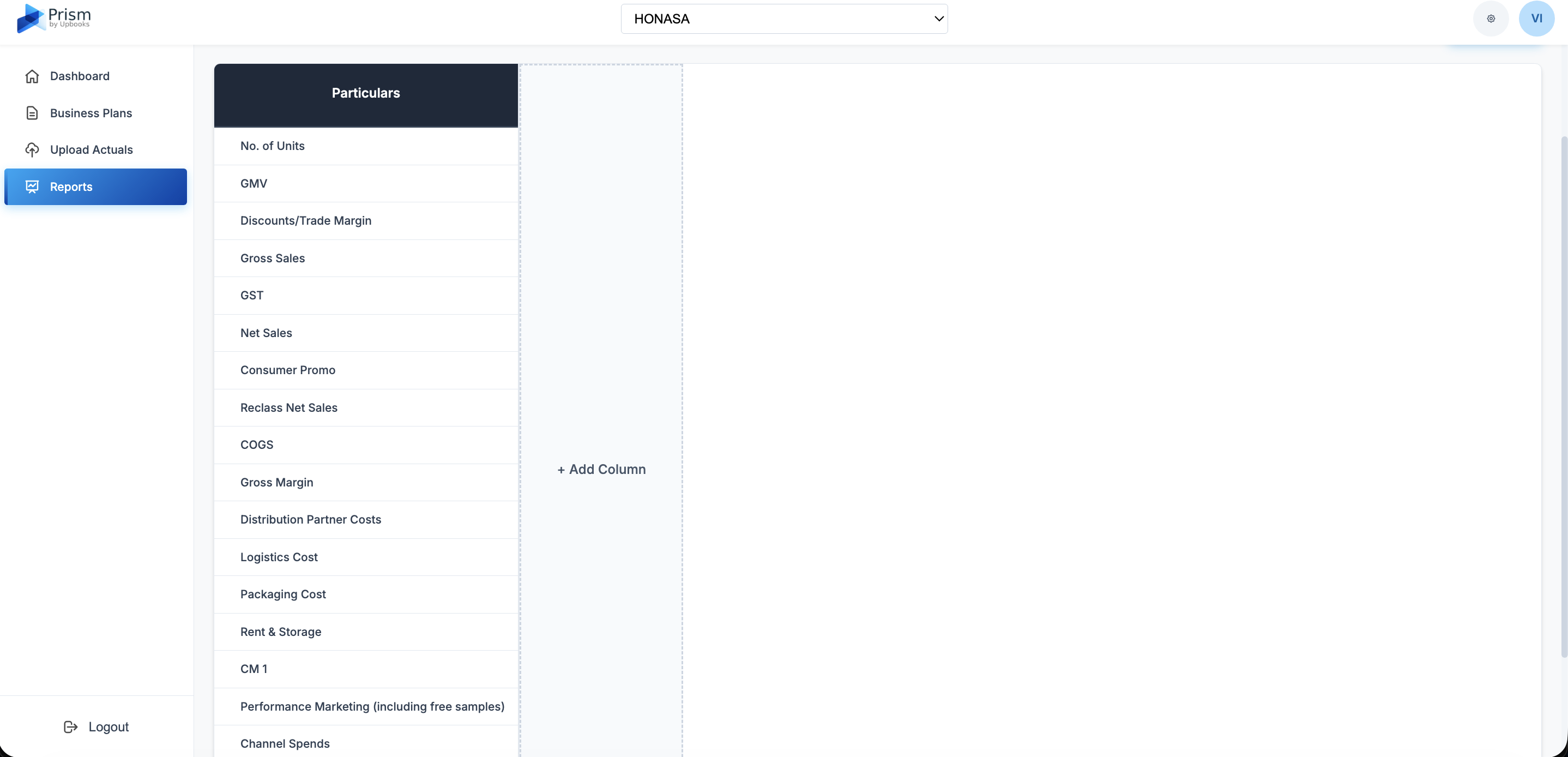The image size is (1568, 757).
Task: Click the Particulars column header
Action: tap(366, 93)
